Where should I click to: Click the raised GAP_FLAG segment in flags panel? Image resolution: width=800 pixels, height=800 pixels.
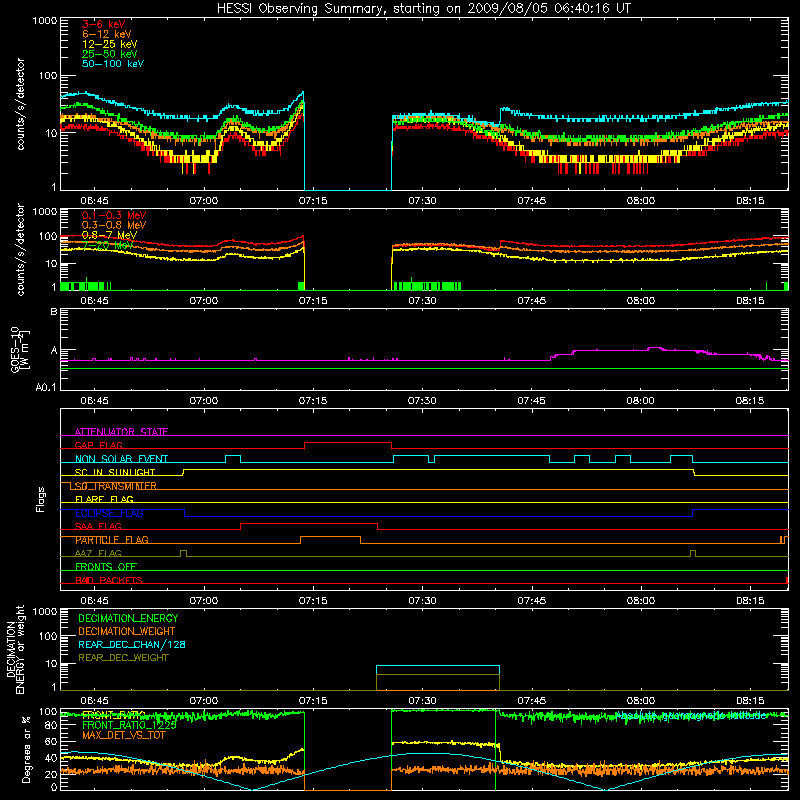(348, 443)
